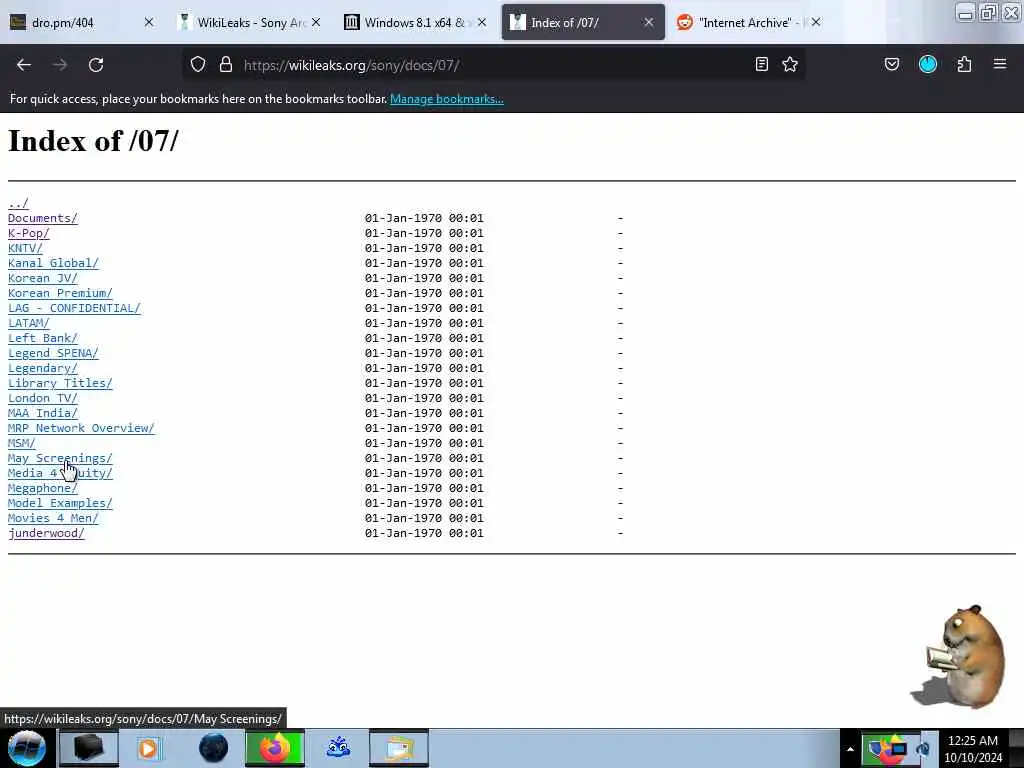Open the KNTV/ folder link
Viewport: 1024px width, 768px height.
point(25,248)
